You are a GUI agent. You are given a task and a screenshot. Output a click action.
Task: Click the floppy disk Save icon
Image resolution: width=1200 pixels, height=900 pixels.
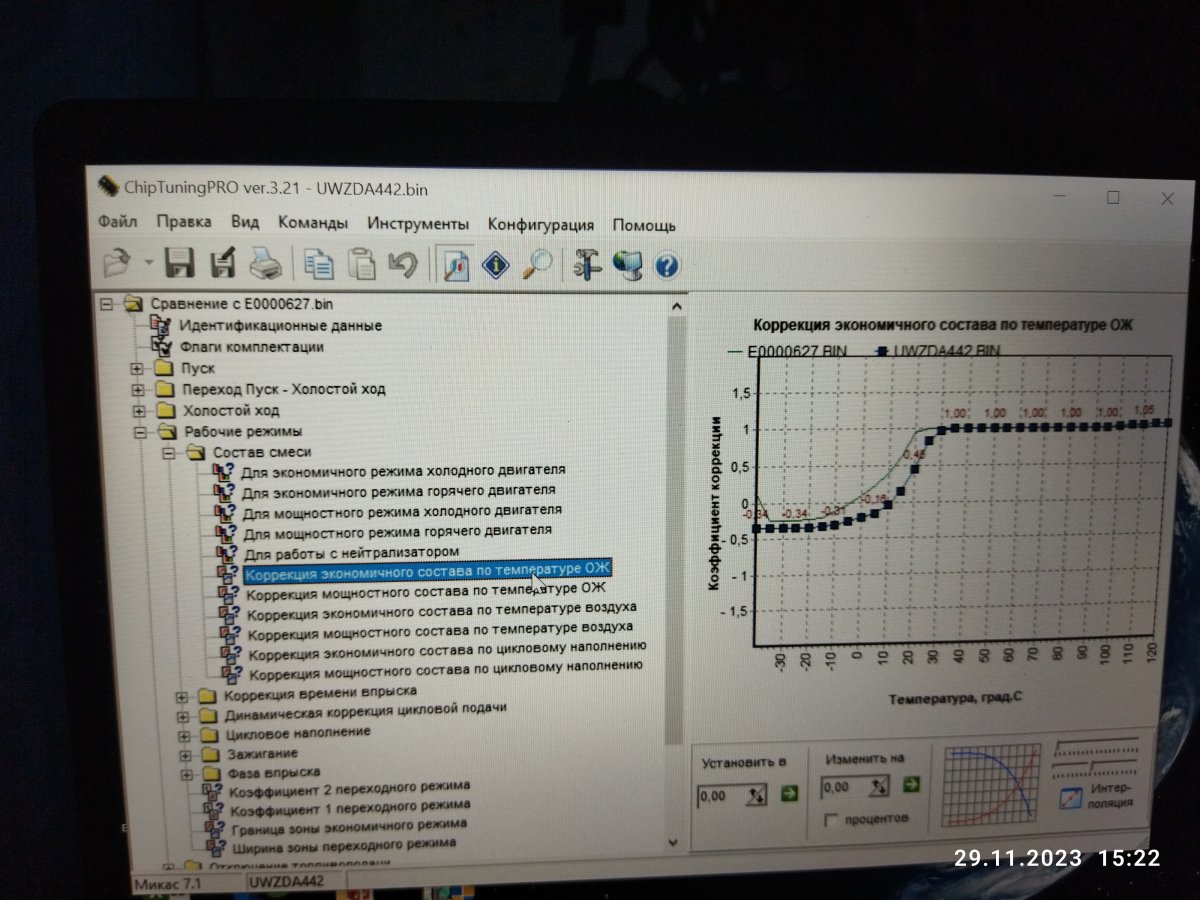[x=180, y=264]
